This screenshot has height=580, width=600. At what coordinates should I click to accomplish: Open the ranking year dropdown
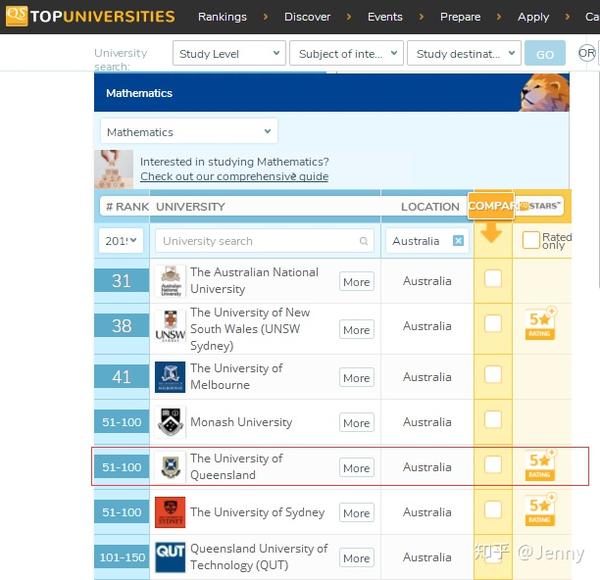[121, 241]
